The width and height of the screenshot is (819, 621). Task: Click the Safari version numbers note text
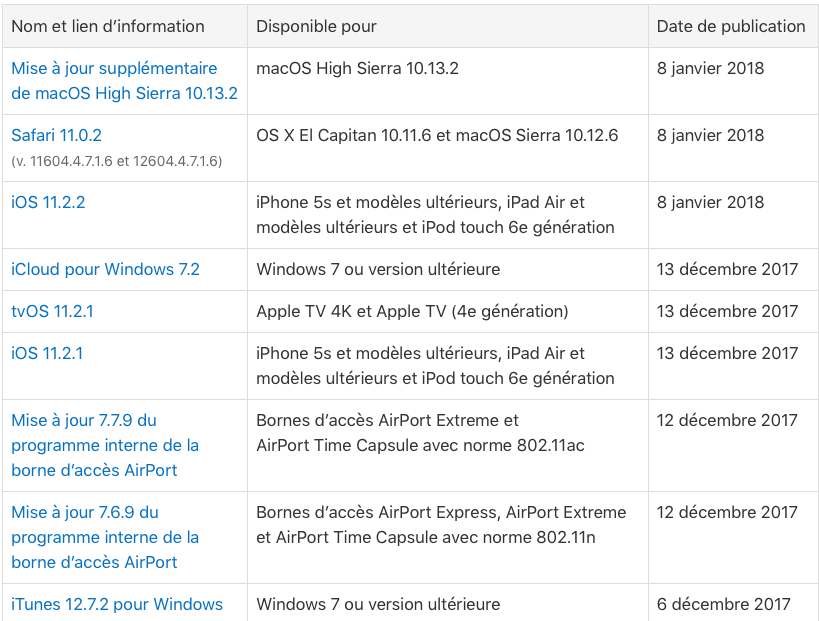tap(116, 161)
